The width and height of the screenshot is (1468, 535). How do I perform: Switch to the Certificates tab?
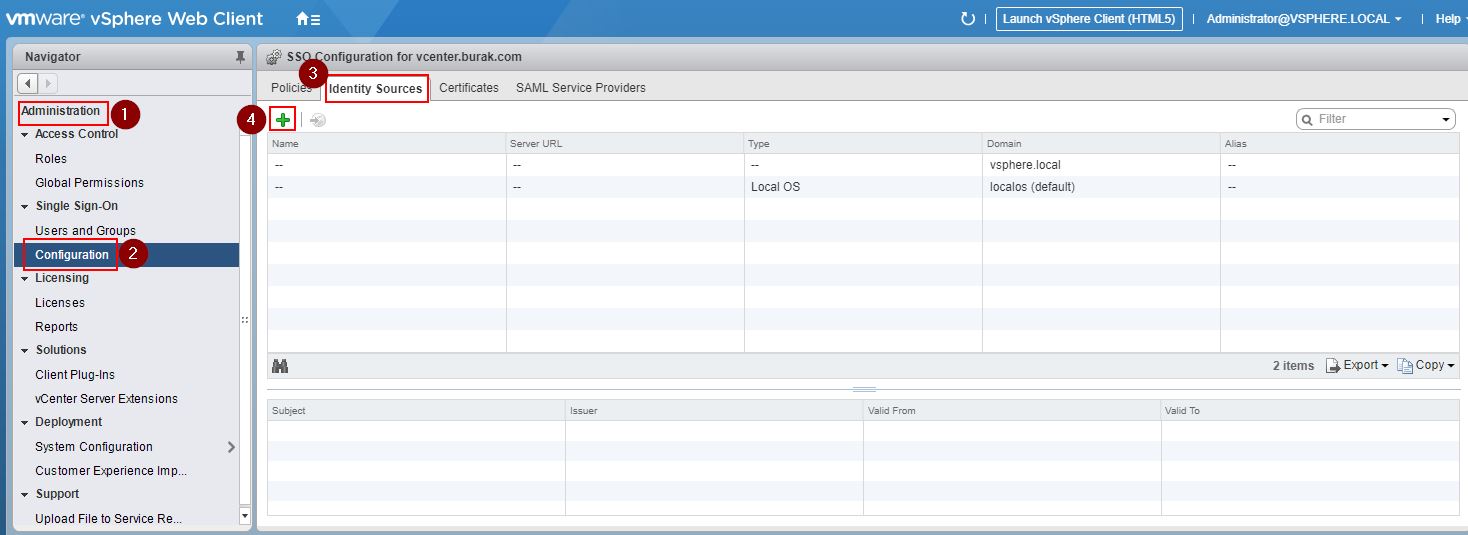(469, 88)
